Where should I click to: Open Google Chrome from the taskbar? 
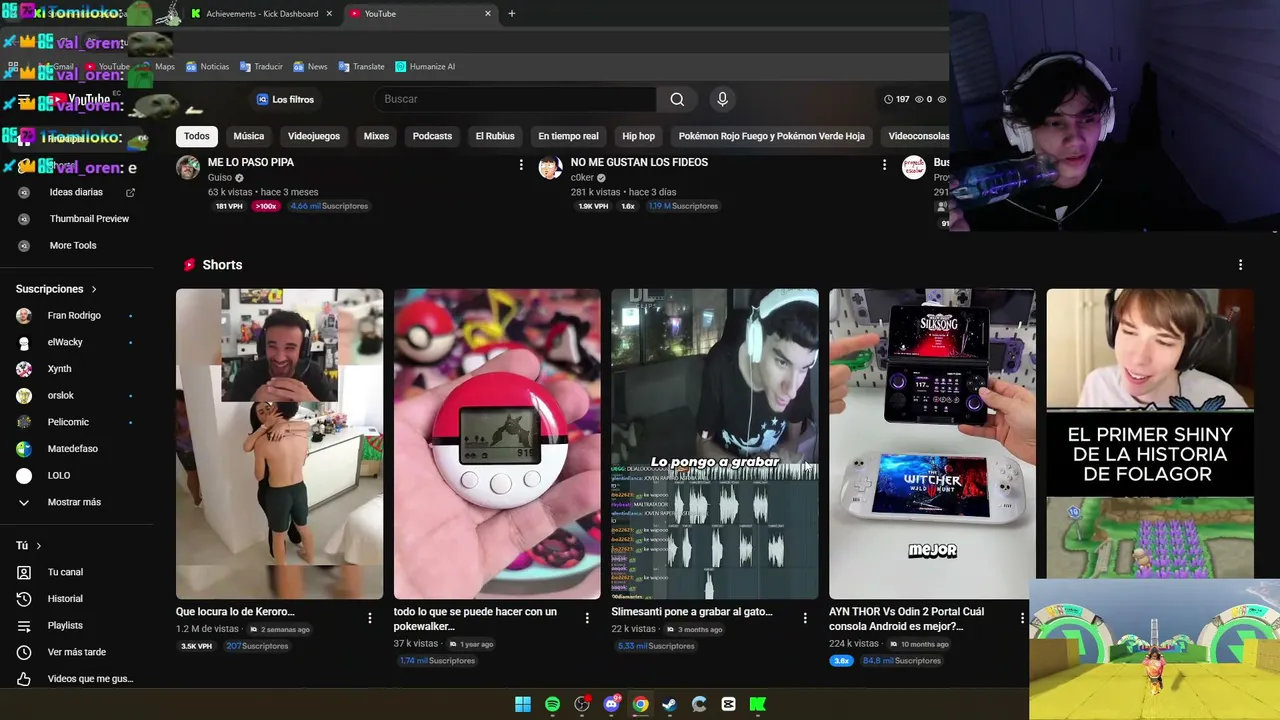(x=640, y=704)
